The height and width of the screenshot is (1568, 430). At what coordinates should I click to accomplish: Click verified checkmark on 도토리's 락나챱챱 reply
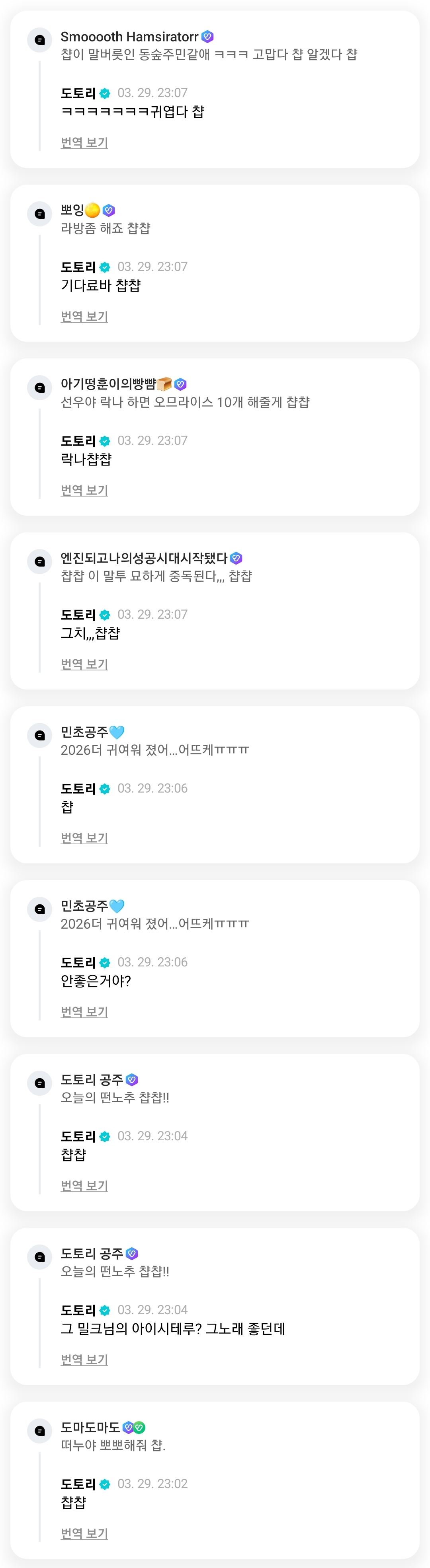point(105,441)
